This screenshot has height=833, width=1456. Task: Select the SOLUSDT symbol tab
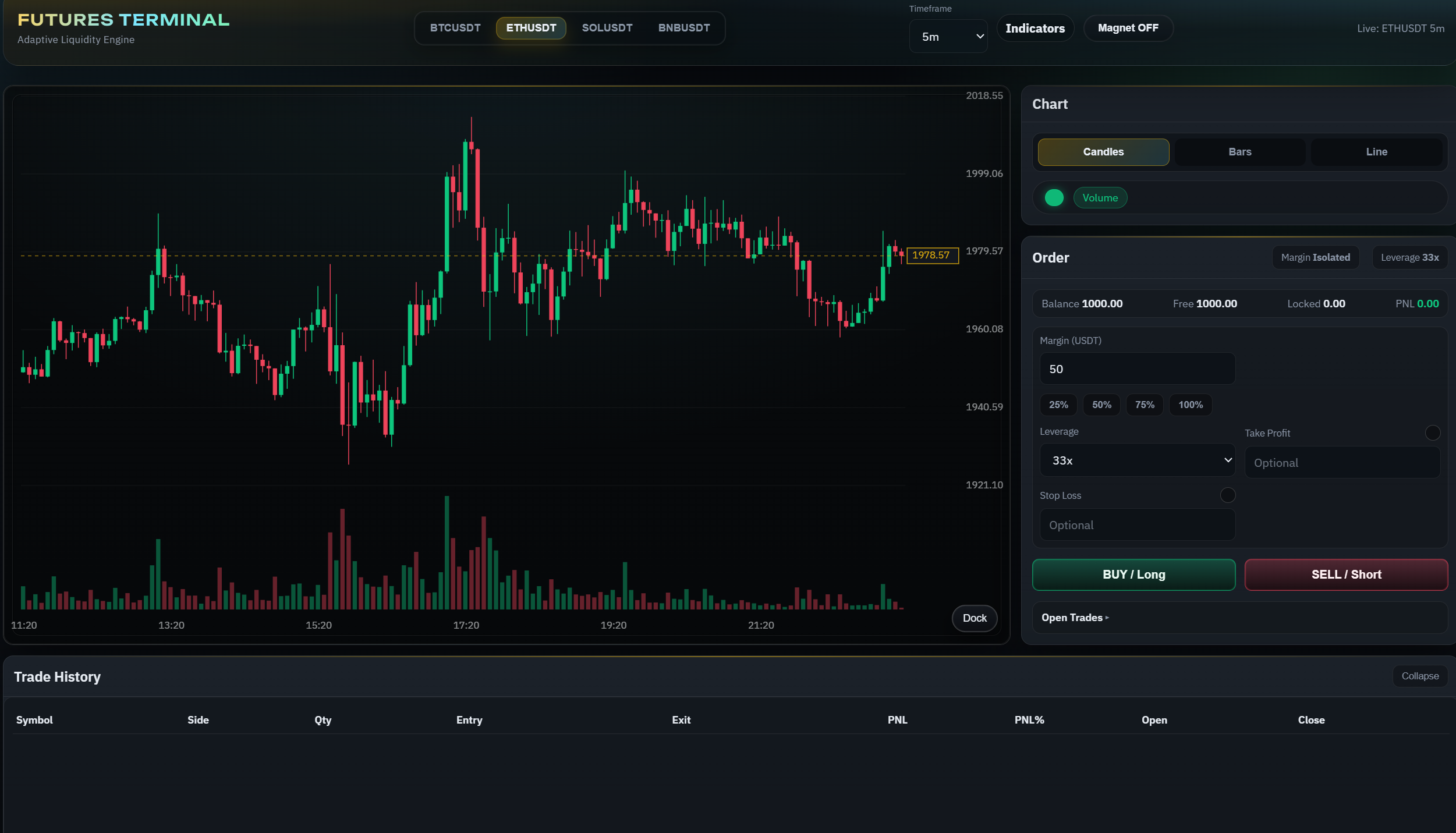[x=607, y=28]
